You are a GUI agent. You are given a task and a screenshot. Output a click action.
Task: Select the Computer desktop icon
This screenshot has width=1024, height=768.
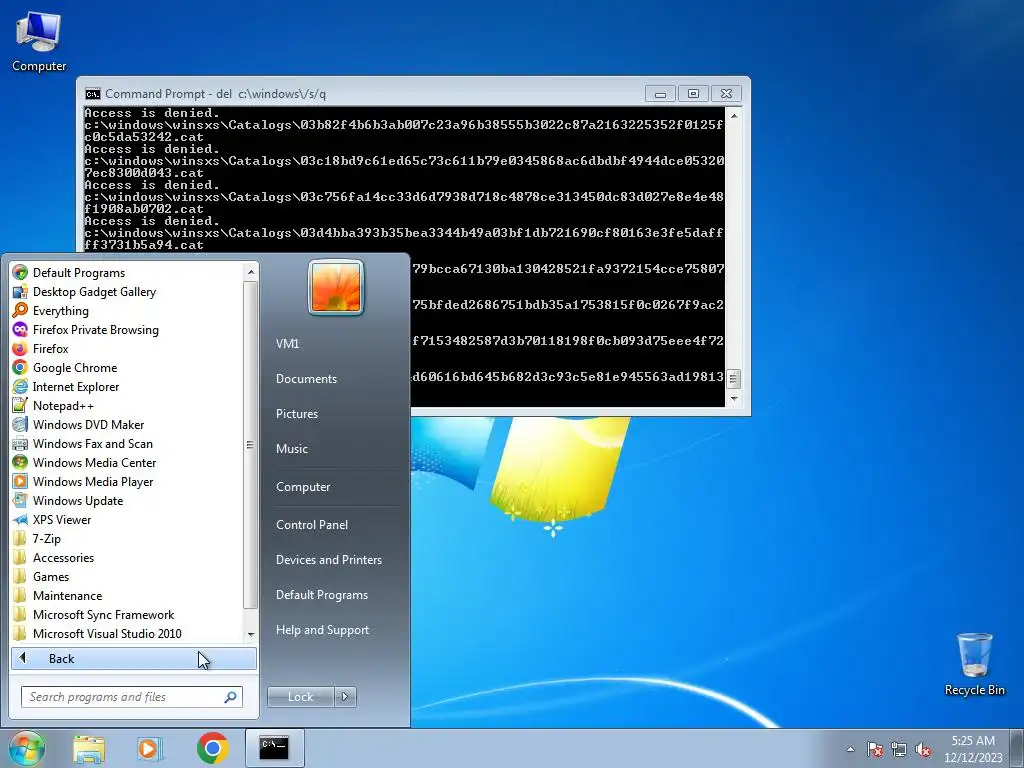(x=39, y=41)
